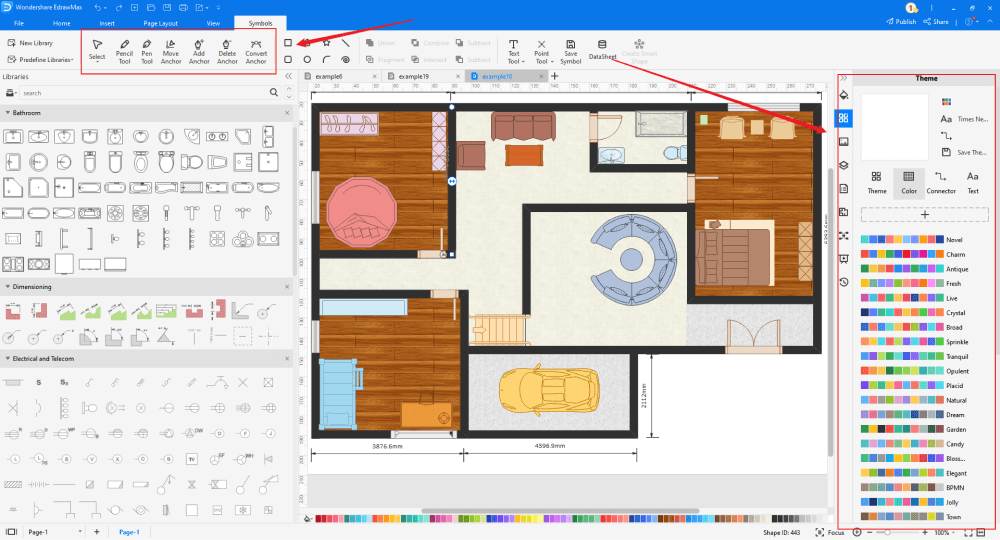
Task: Click the New Library button
Action: [31, 43]
